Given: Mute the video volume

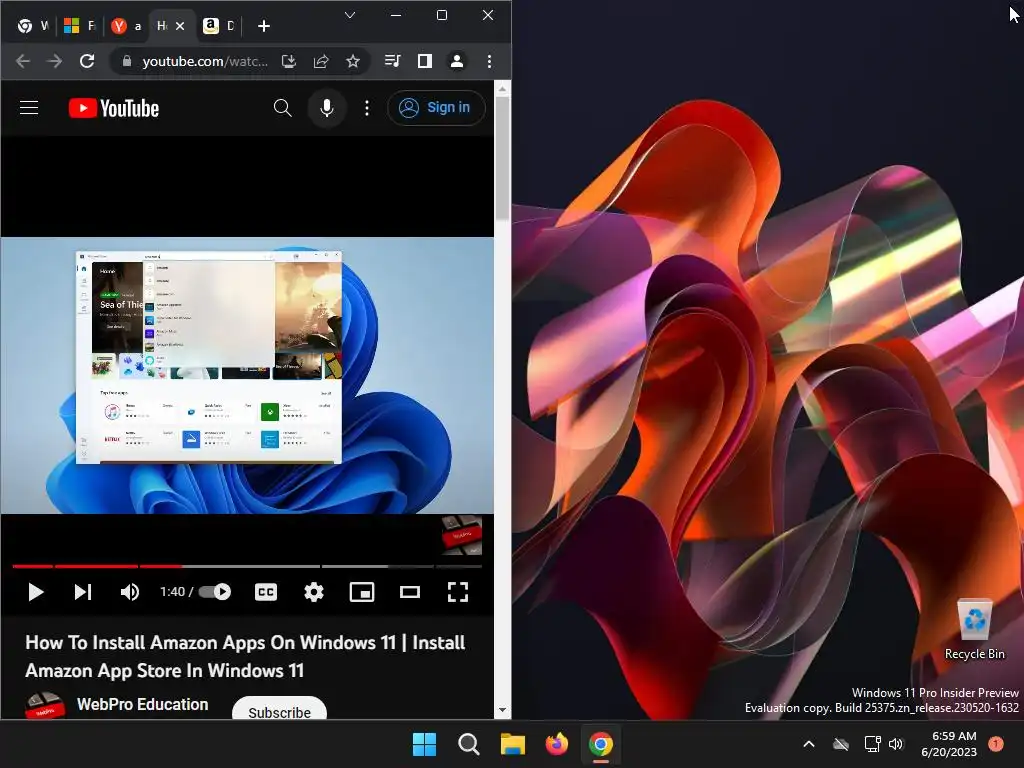Looking at the screenshot, I should click(129, 592).
